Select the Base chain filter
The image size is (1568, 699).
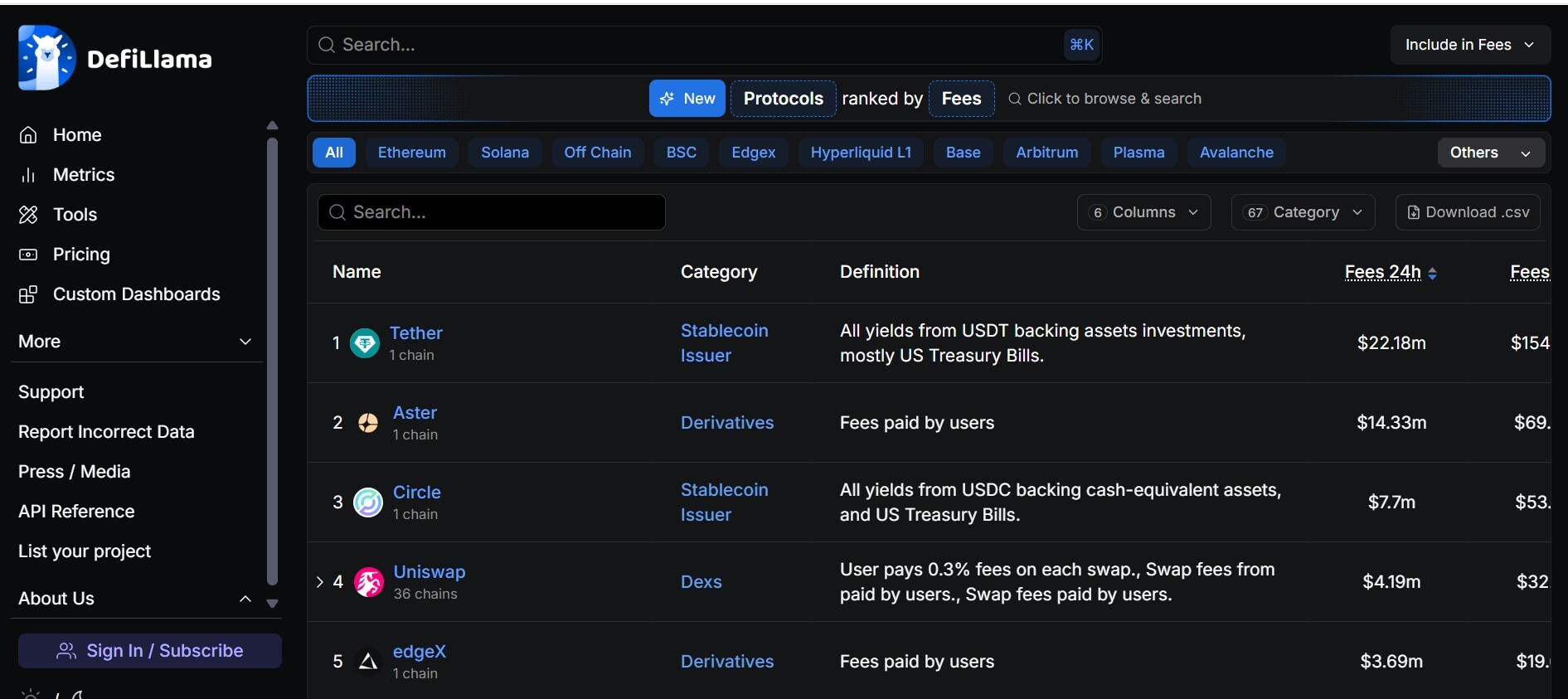pos(964,153)
